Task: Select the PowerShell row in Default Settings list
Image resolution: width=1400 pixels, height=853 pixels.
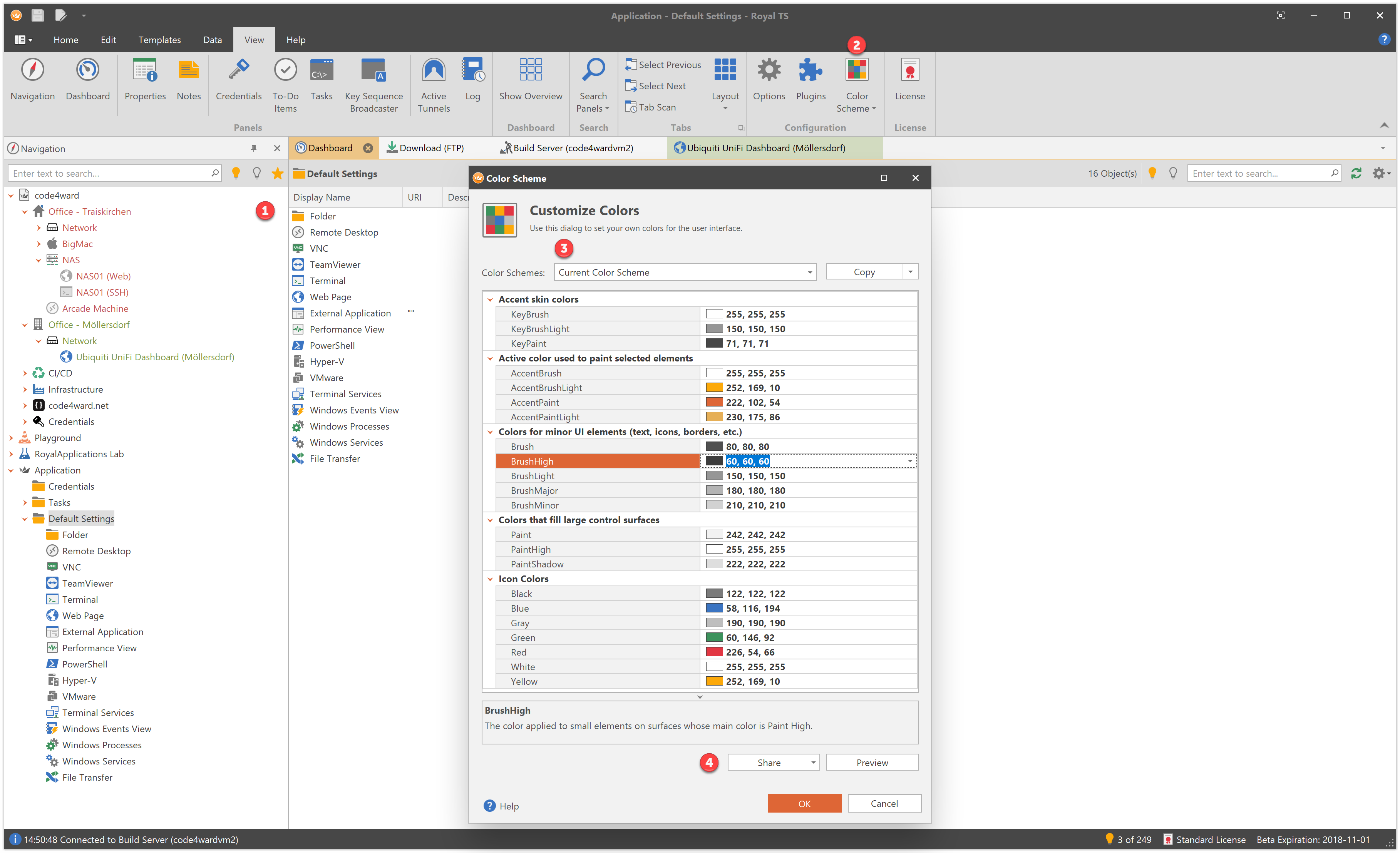Action: coord(332,345)
